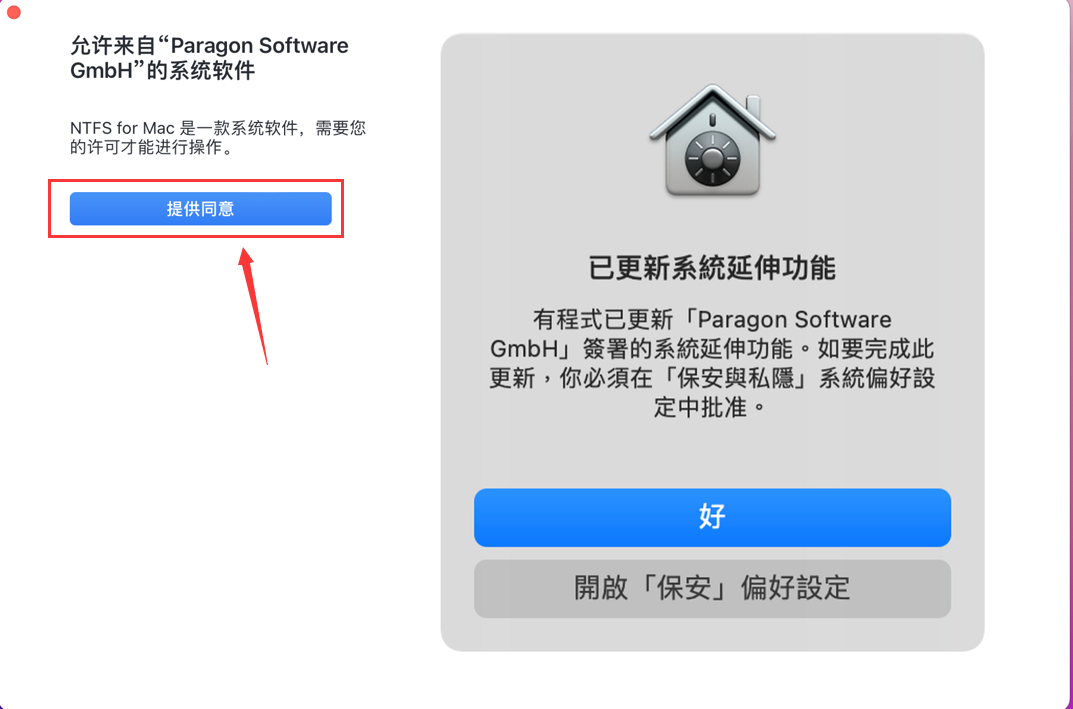This screenshot has width=1073, height=709.
Task: Click the safe dial on the house icon
Action: pyautogui.click(x=712, y=159)
